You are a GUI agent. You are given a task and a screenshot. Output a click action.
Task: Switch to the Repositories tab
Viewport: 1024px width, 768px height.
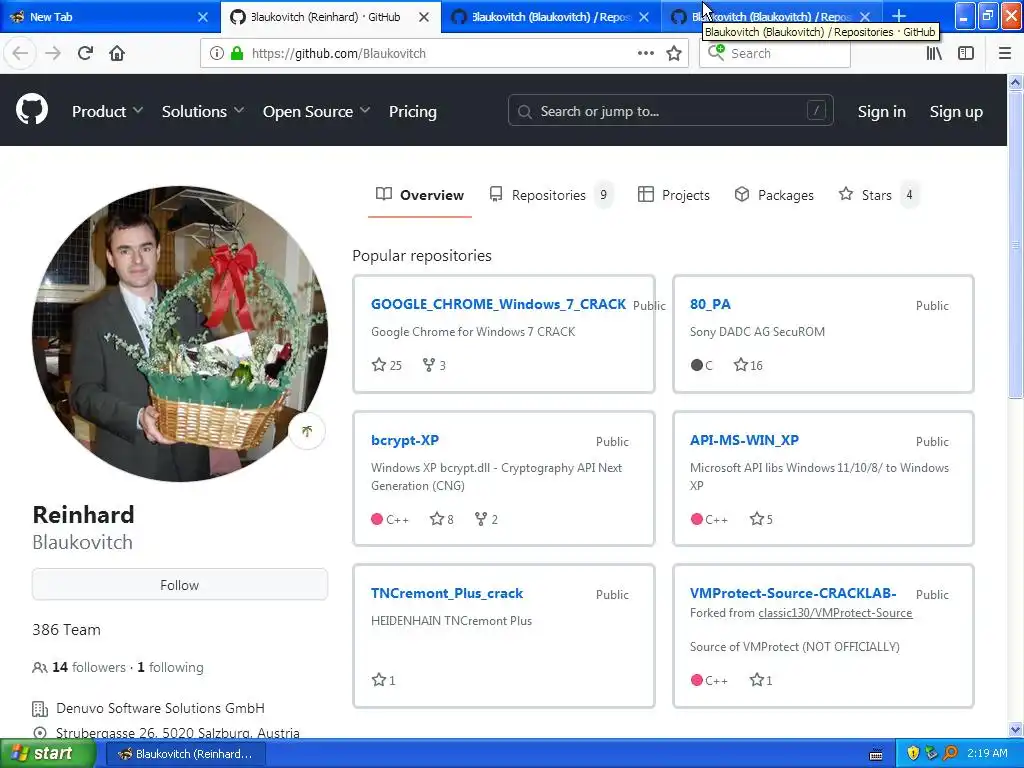click(x=551, y=195)
